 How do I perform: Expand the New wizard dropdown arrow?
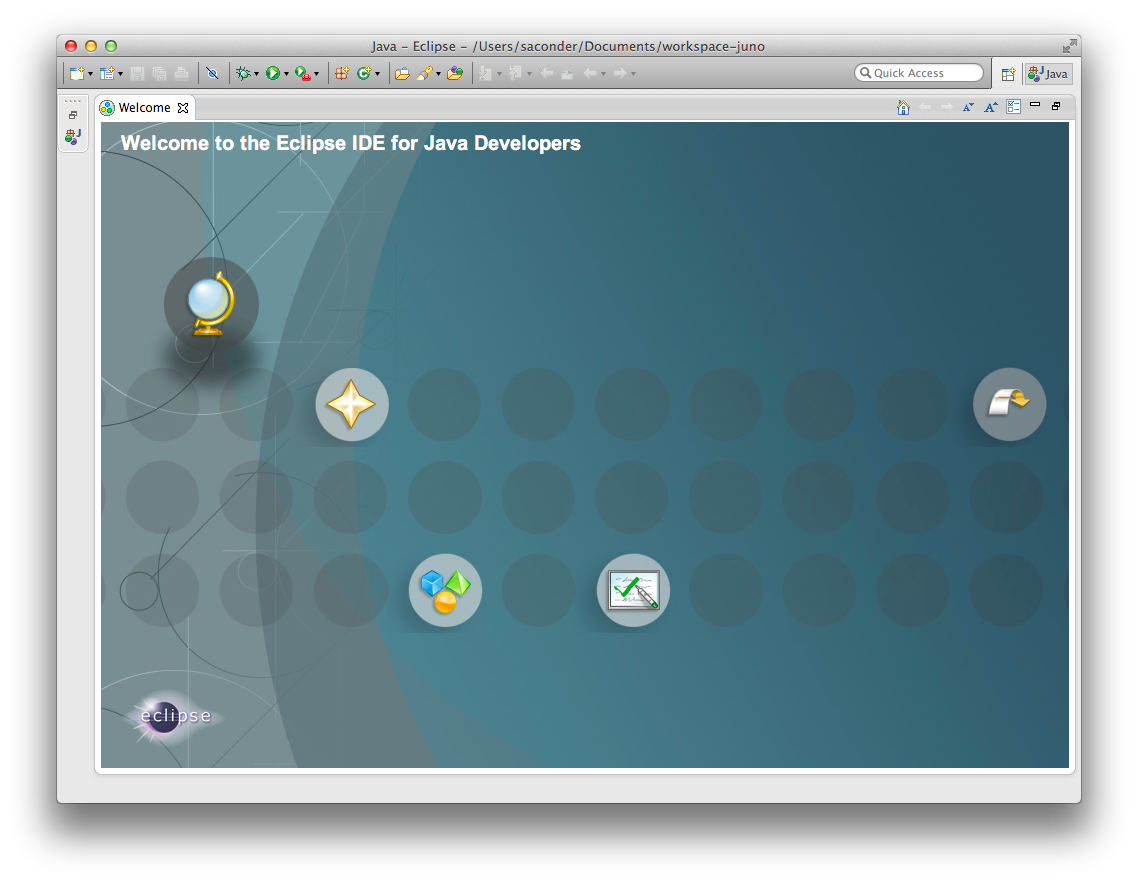click(90, 74)
